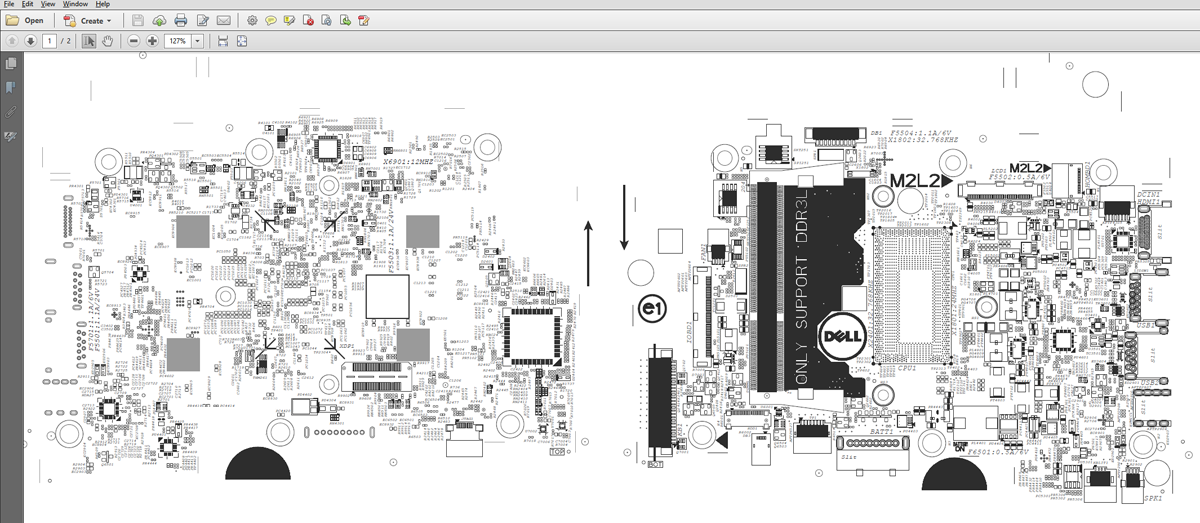Click the Fit One Full Page icon
The image size is (1200, 523).
click(243, 41)
